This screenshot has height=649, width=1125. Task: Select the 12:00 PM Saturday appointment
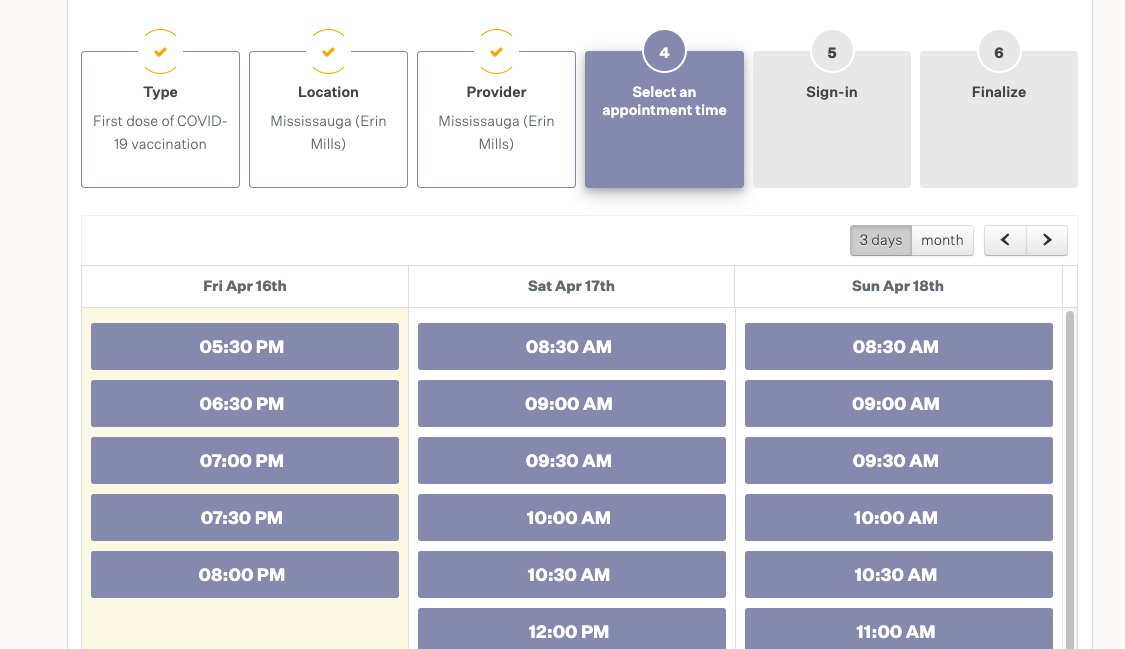click(569, 631)
